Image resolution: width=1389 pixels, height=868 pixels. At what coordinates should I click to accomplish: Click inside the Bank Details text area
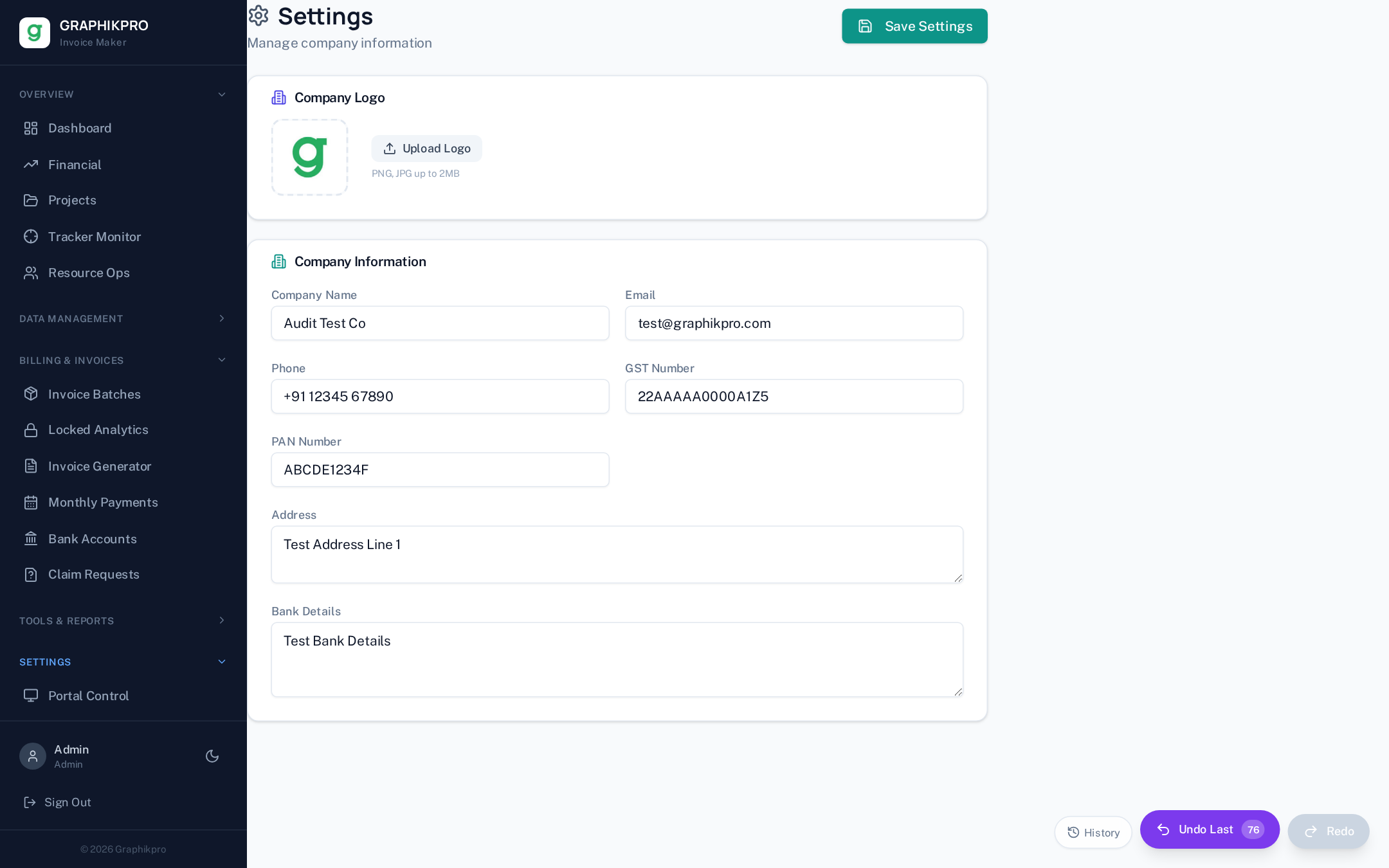617,660
